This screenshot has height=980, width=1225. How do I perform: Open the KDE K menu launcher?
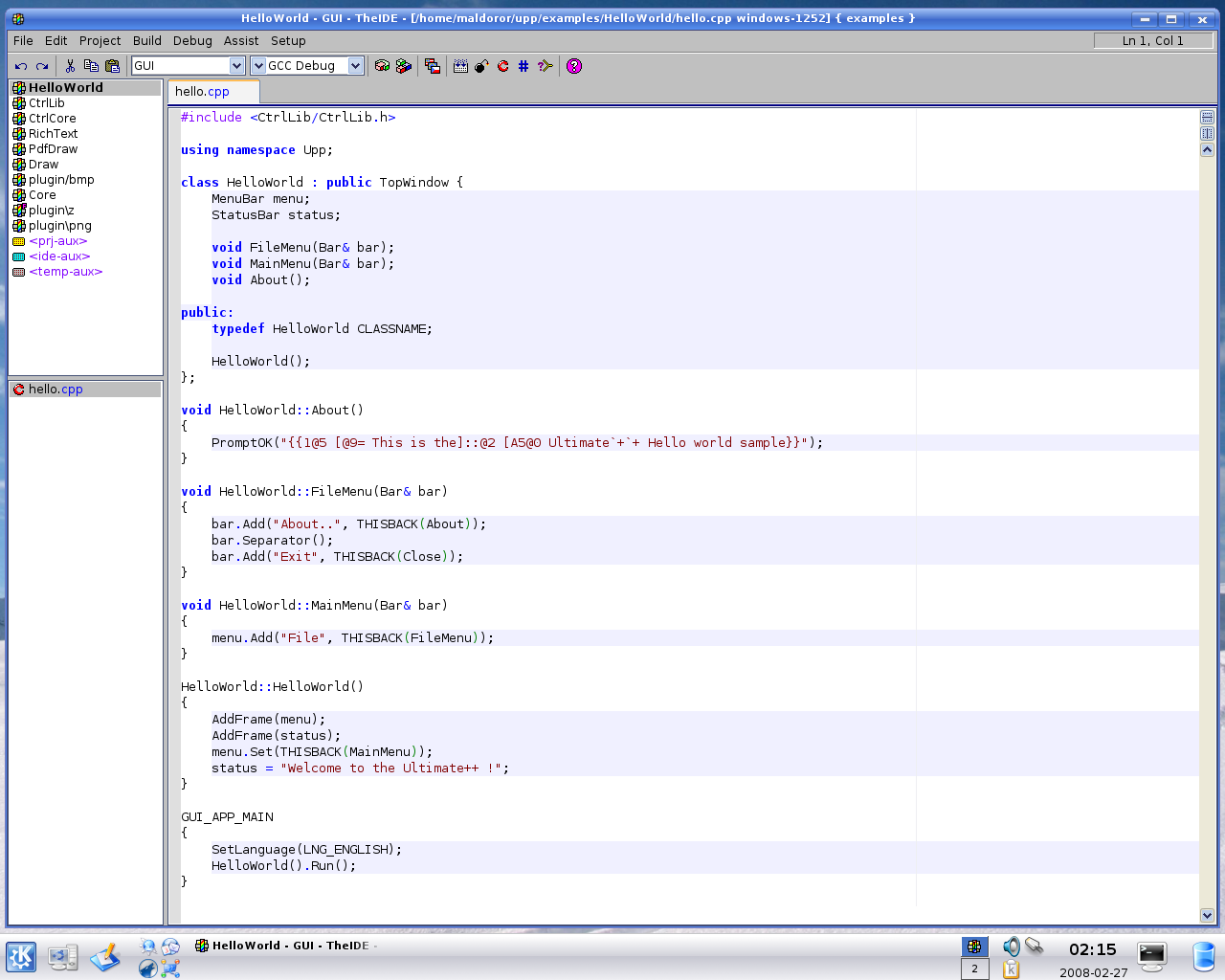point(21,957)
